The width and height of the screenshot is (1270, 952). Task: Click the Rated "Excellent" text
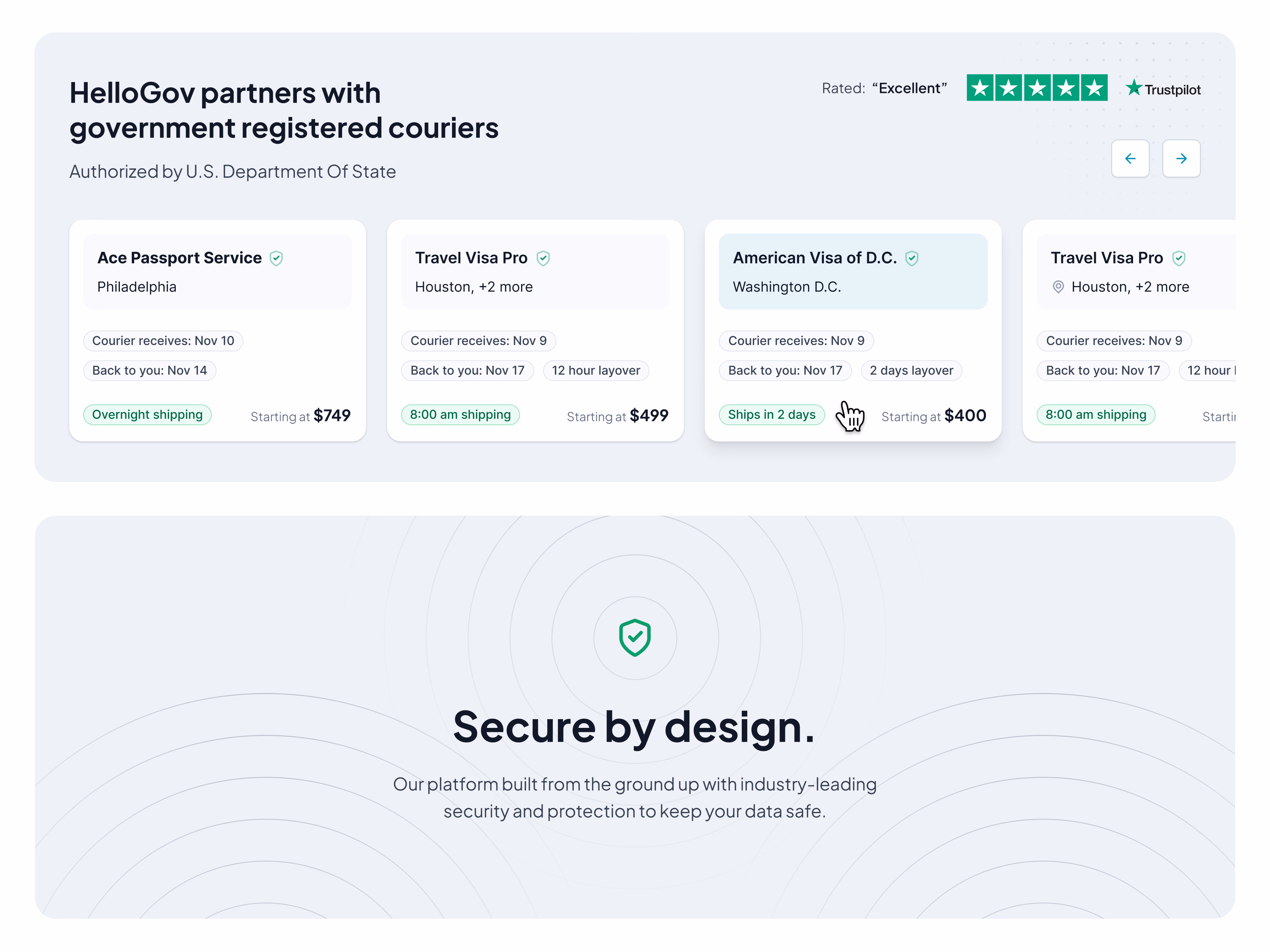884,88
